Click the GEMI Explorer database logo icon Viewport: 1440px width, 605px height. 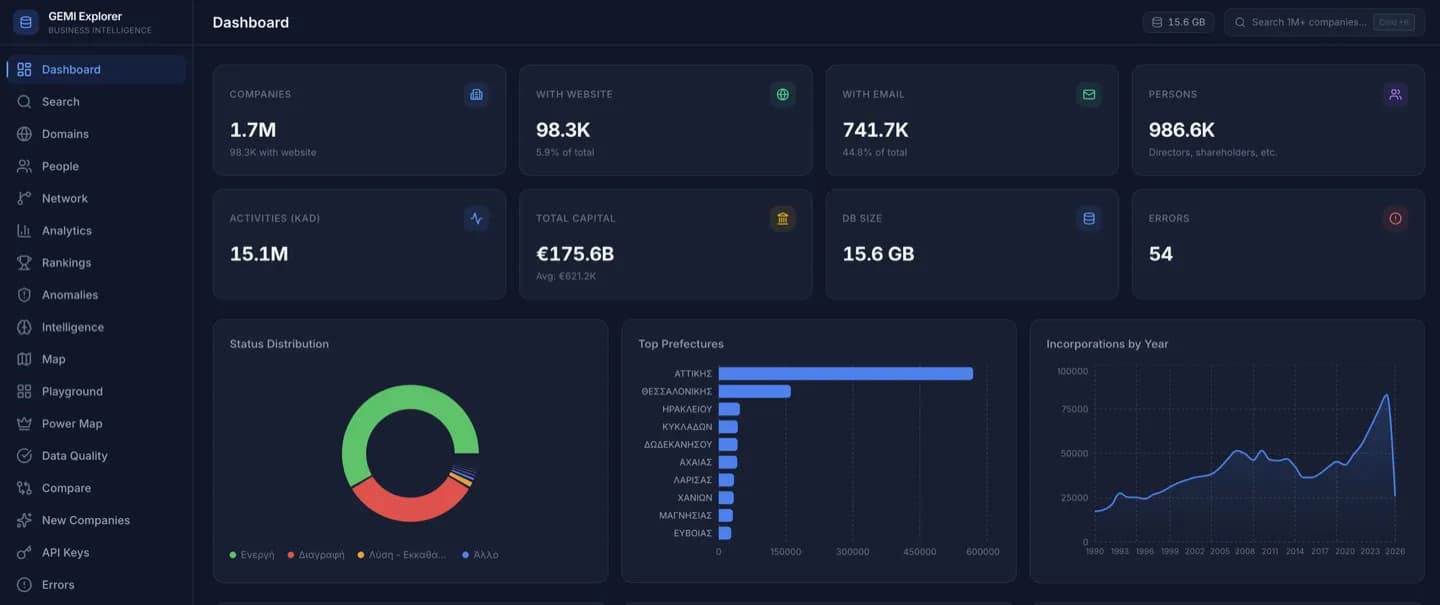25,22
